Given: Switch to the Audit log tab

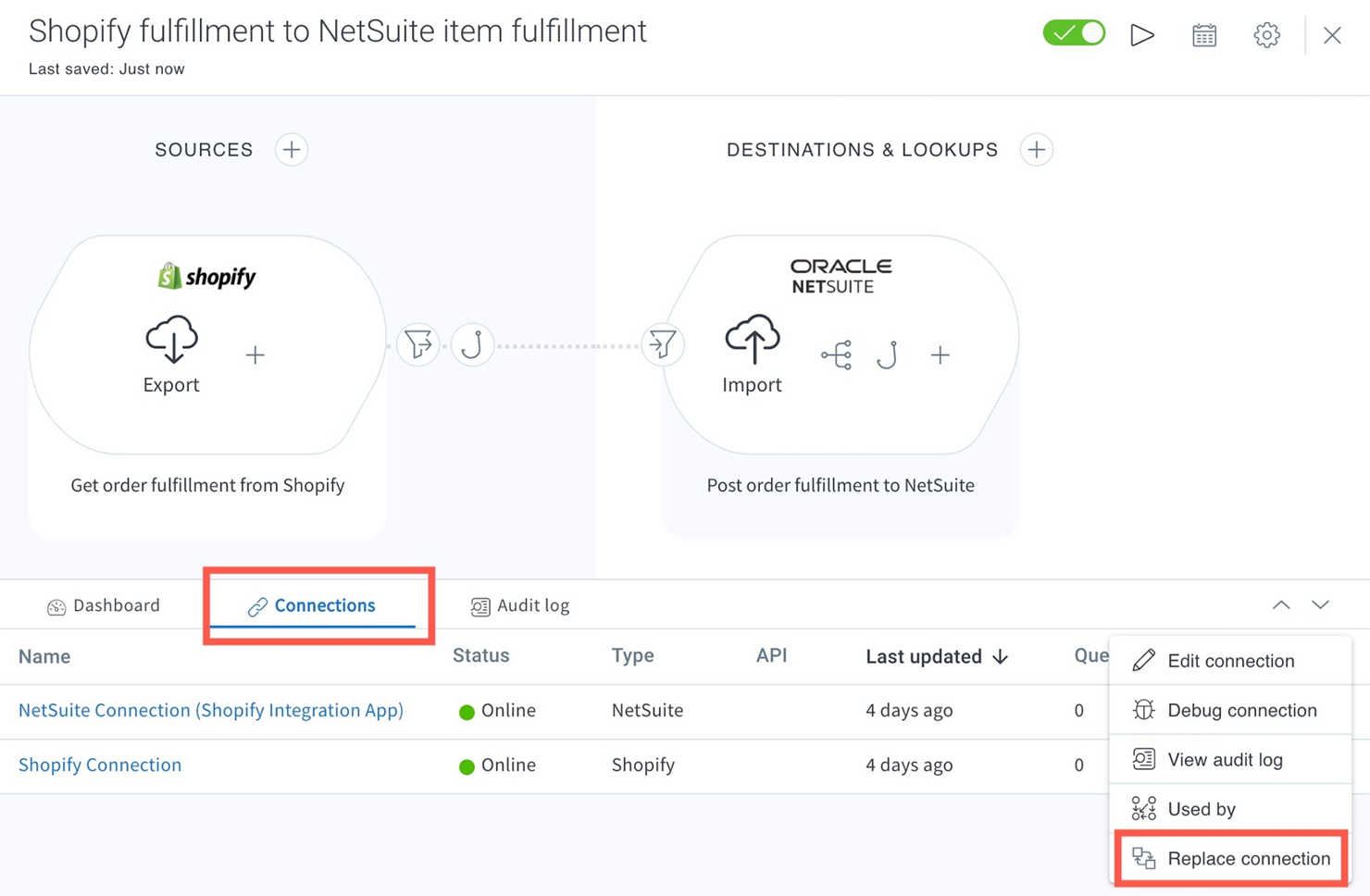Looking at the screenshot, I should pos(520,605).
